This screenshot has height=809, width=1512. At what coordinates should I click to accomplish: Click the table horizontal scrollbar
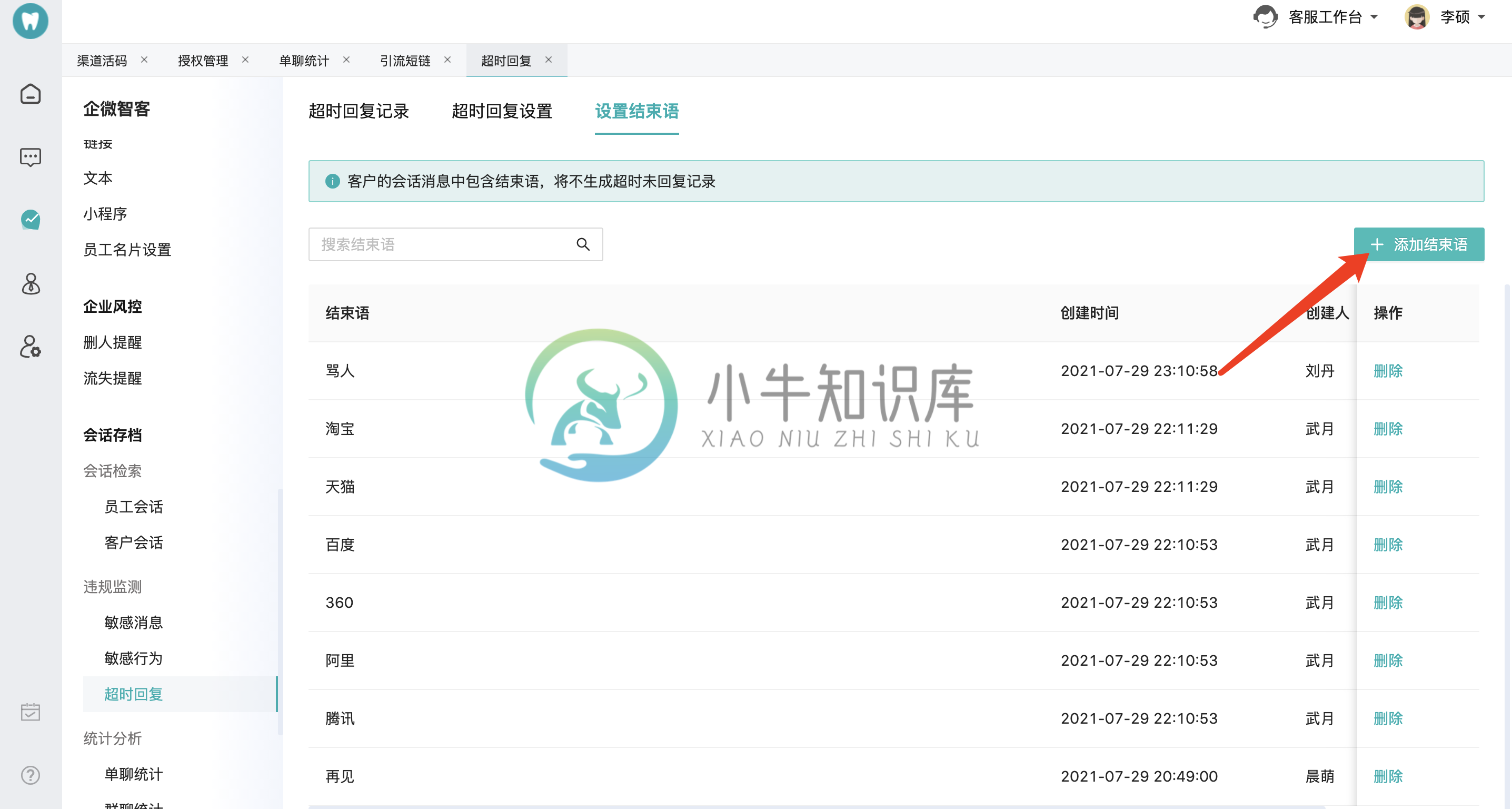817,807
